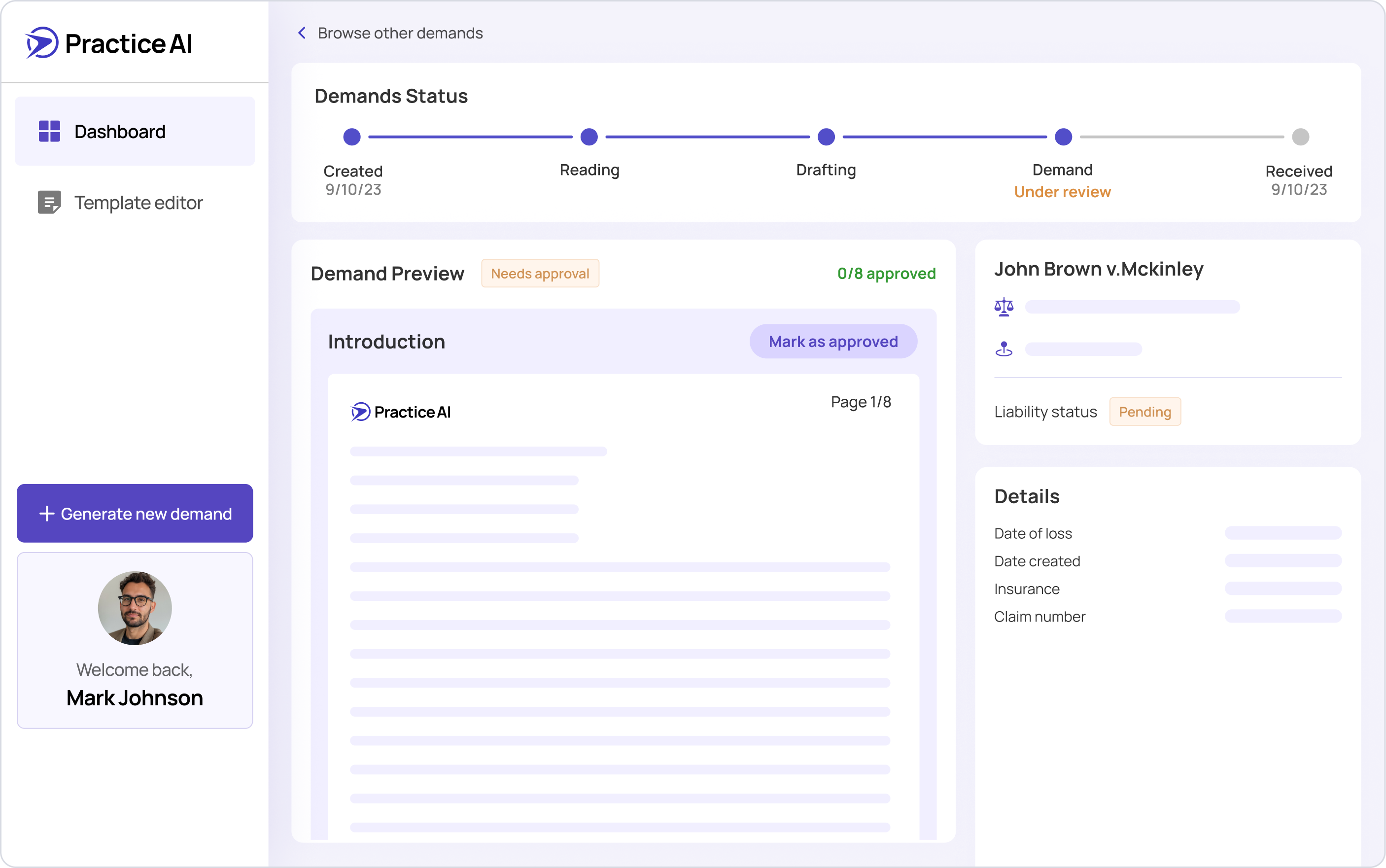Click the Drafting dot on the progress bar
1386x868 pixels.
826,137
